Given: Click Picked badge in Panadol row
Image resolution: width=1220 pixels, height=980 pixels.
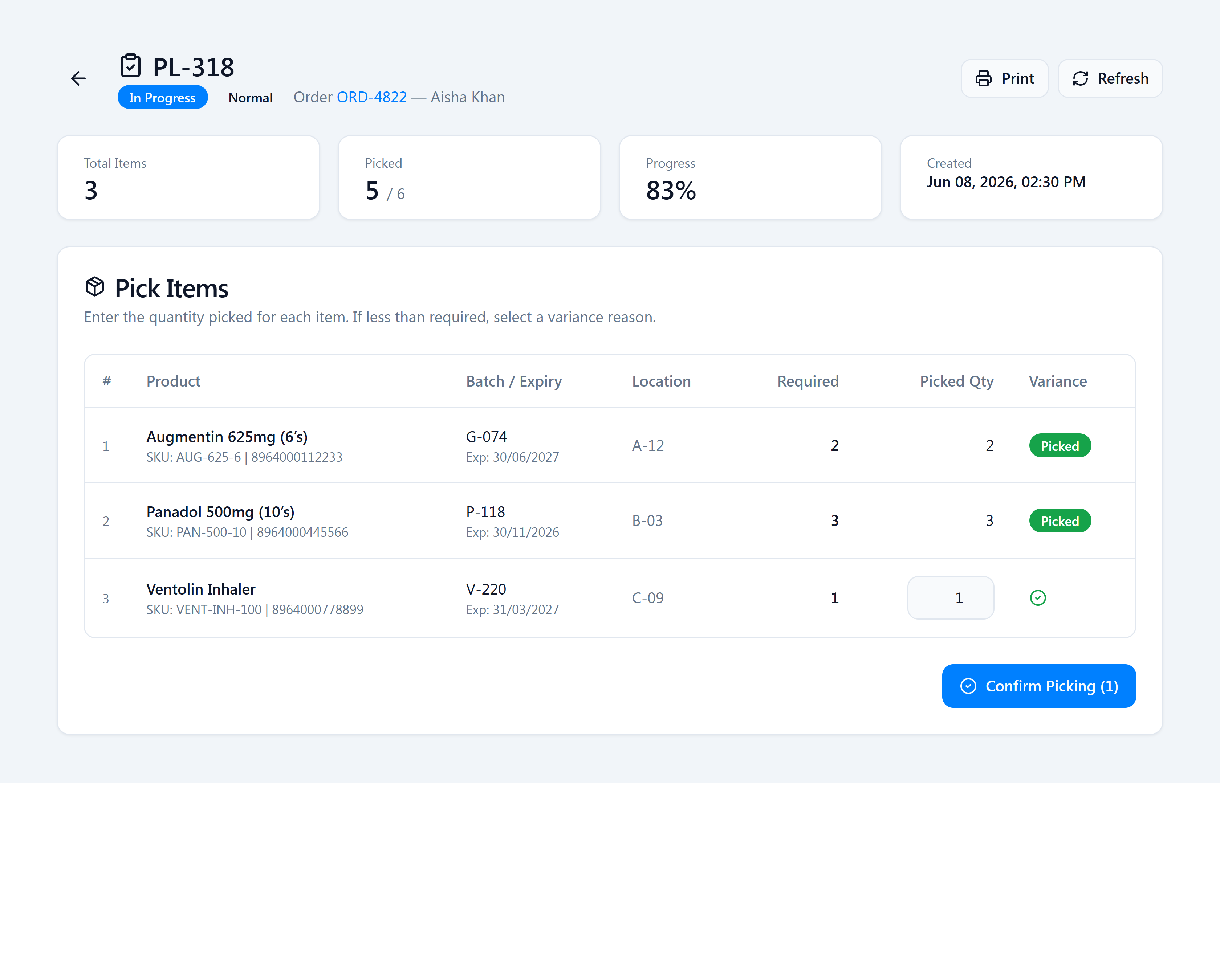Looking at the screenshot, I should [x=1060, y=520].
